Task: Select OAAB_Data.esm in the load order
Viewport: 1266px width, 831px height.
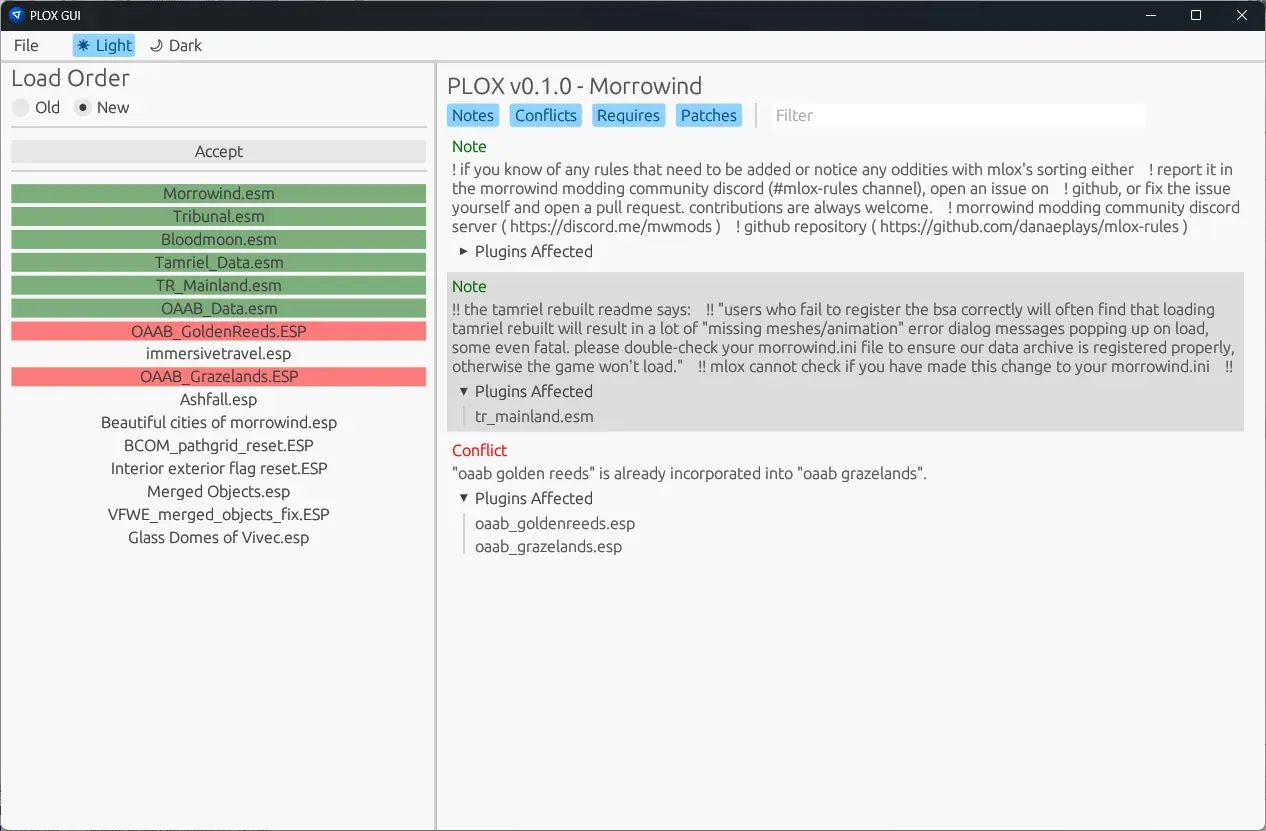Action: (219, 308)
